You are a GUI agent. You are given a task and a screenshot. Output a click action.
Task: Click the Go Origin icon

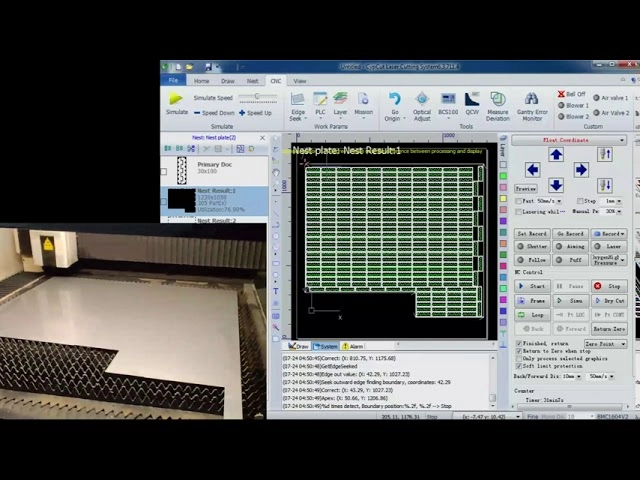pyautogui.click(x=394, y=99)
